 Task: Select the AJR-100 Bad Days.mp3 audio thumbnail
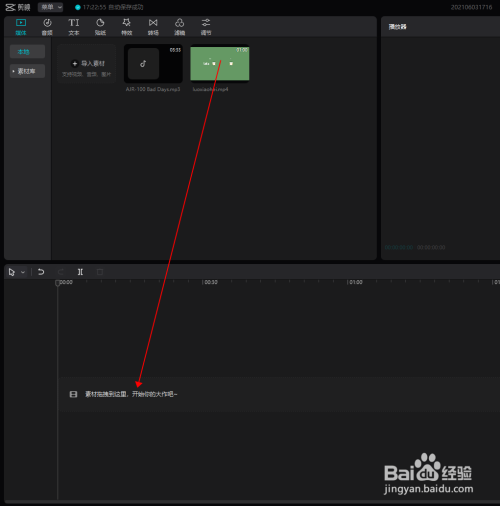153,64
